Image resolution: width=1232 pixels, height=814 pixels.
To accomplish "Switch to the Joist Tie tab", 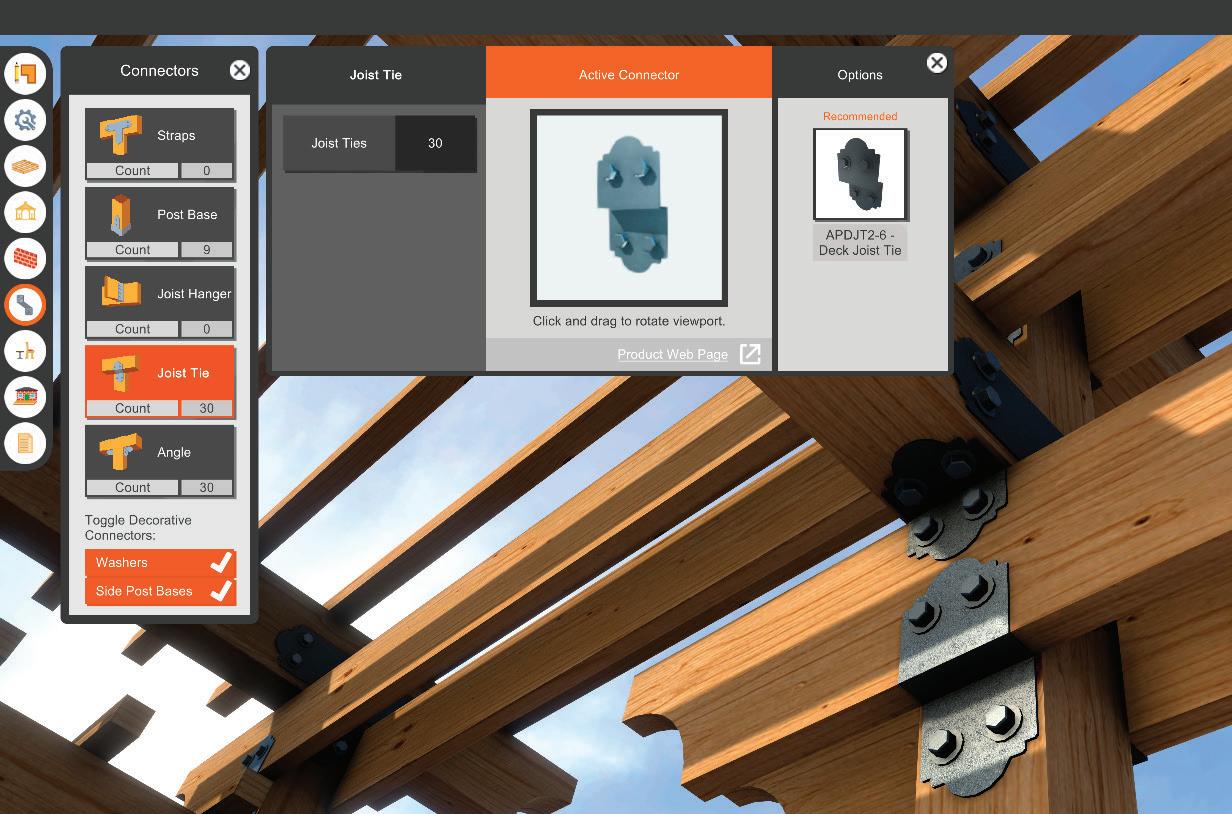I will (x=376, y=74).
